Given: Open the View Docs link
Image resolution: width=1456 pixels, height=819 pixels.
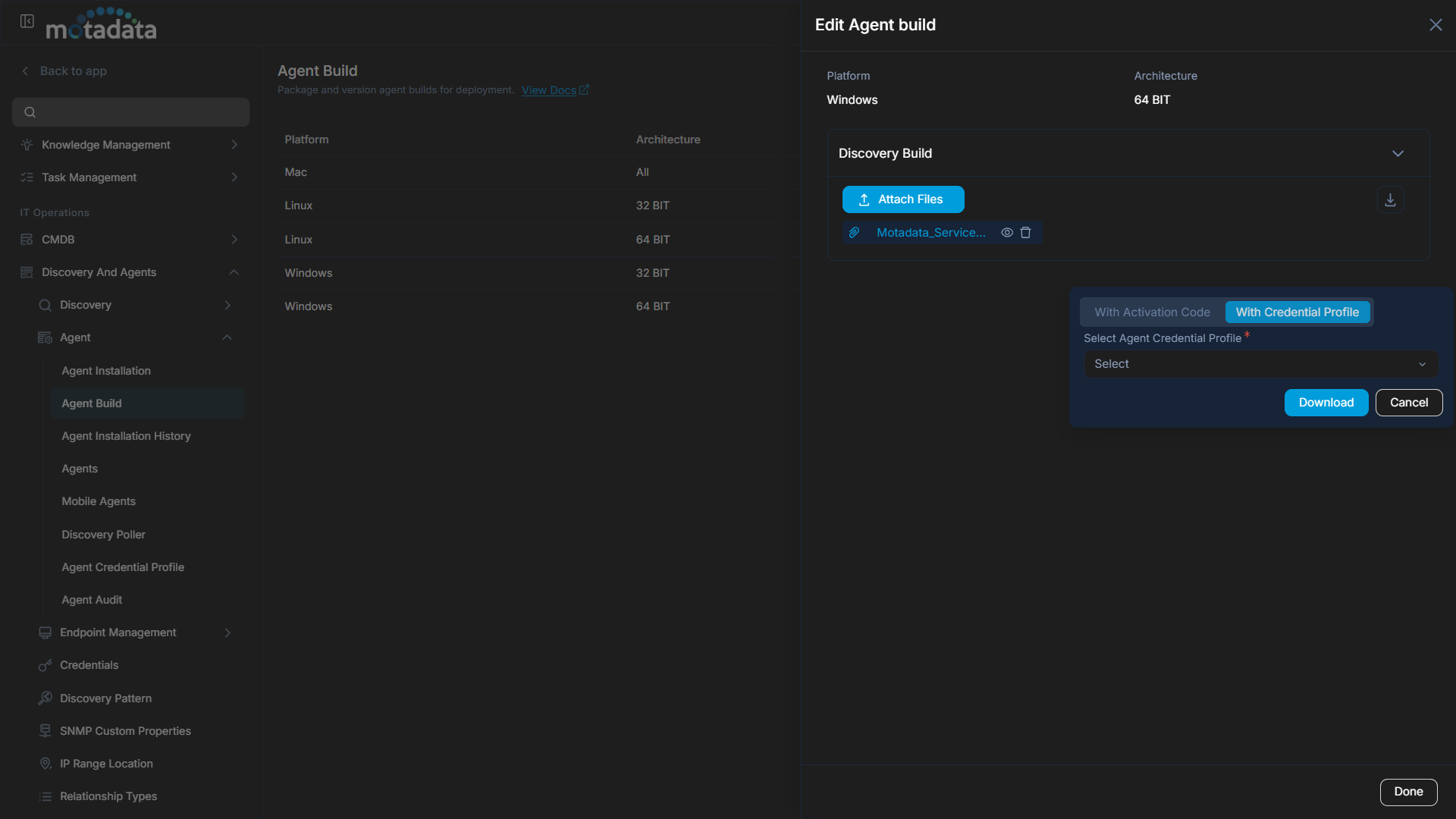Looking at the screenshot, I should click(549, 89).
